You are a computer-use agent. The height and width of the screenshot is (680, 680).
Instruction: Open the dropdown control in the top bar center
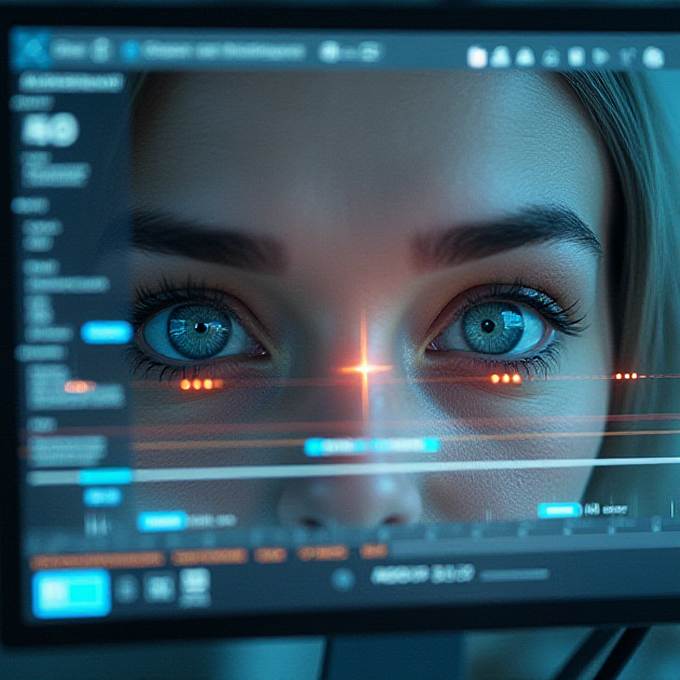(x=349, y=52)
